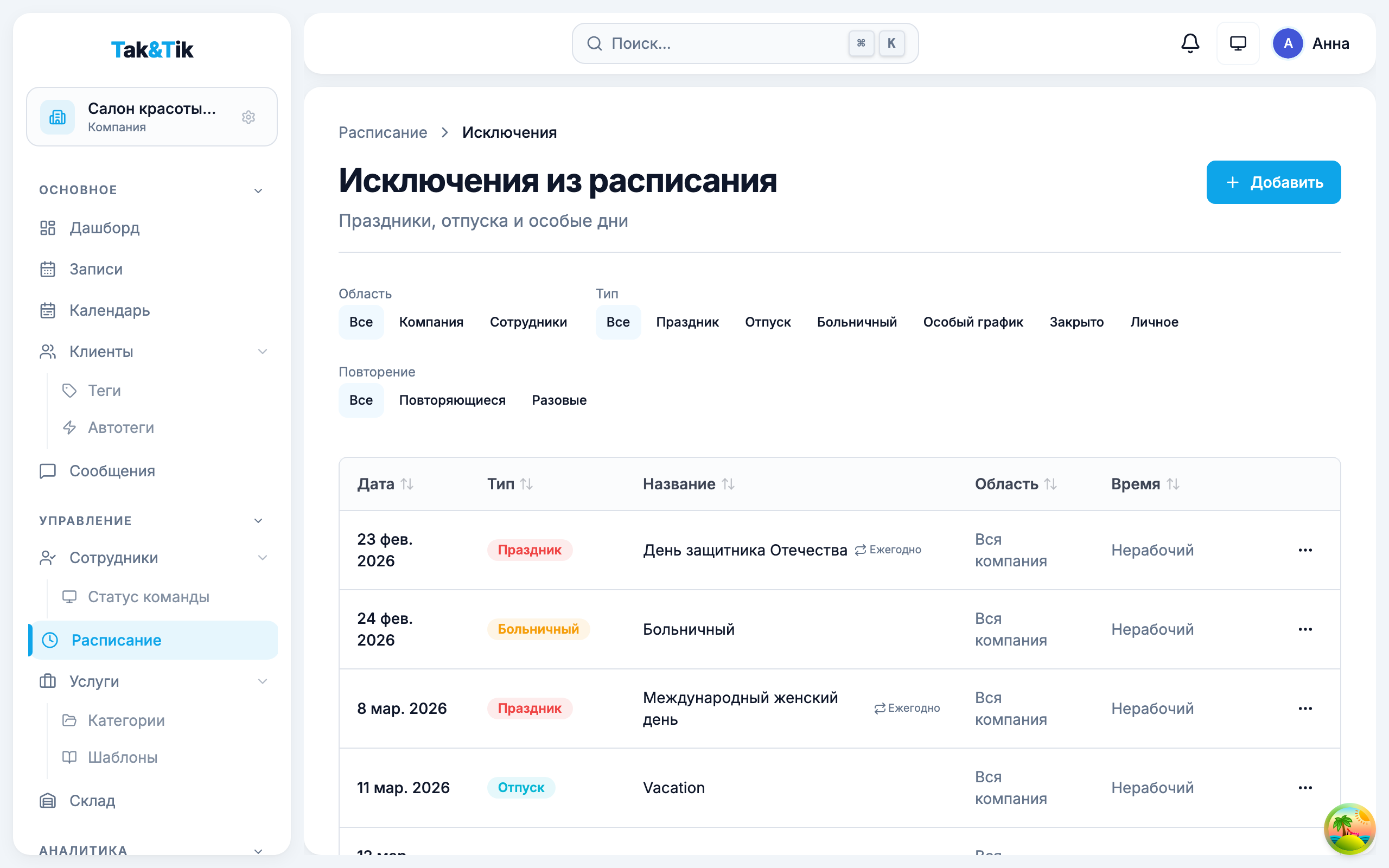The height and width of the screenshot is (868, 1389).
Task: Collapse the ОСНОВНОЕ sidebar section
Action: (x=259, y=190)
